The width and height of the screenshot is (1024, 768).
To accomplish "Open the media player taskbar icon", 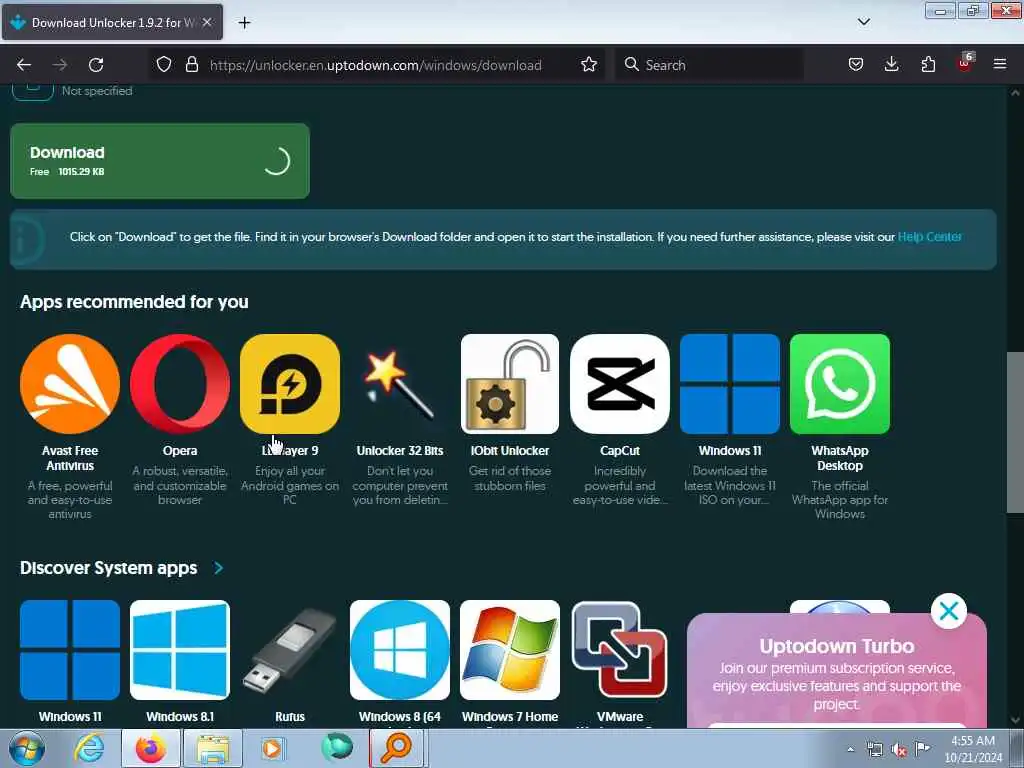I will coord(272,748).
